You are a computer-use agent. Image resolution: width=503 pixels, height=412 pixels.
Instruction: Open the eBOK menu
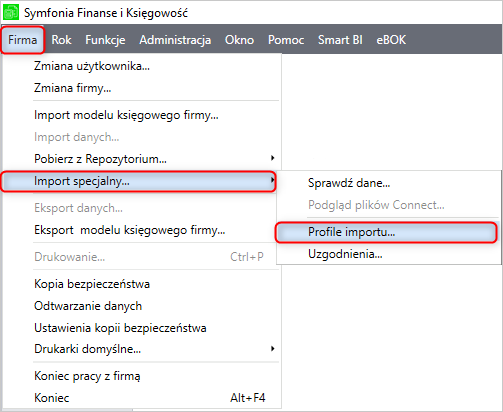(391, 40)
